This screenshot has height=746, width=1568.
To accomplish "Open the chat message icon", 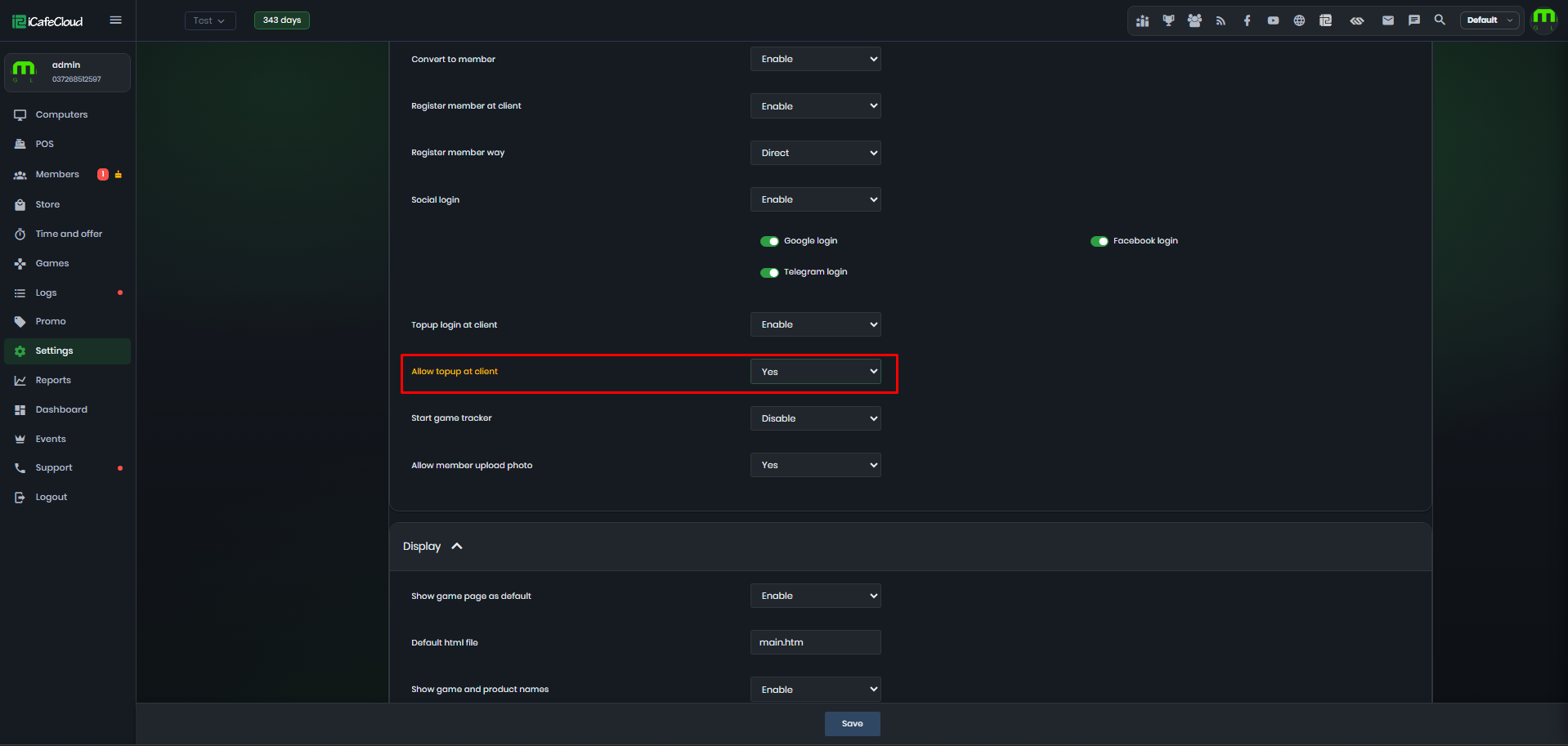I will click(x=1414, y=20).
